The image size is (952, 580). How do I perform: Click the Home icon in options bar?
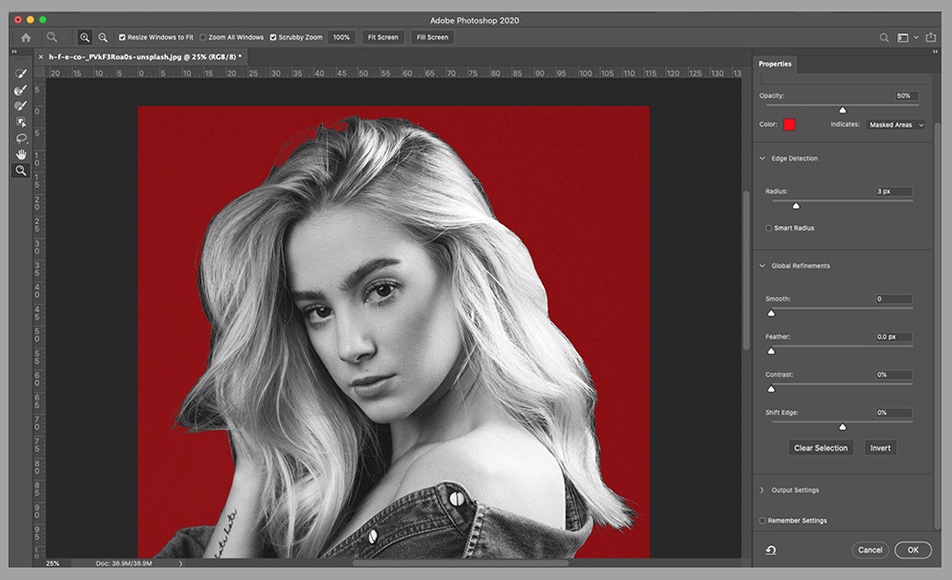click(x=26, y=38)
